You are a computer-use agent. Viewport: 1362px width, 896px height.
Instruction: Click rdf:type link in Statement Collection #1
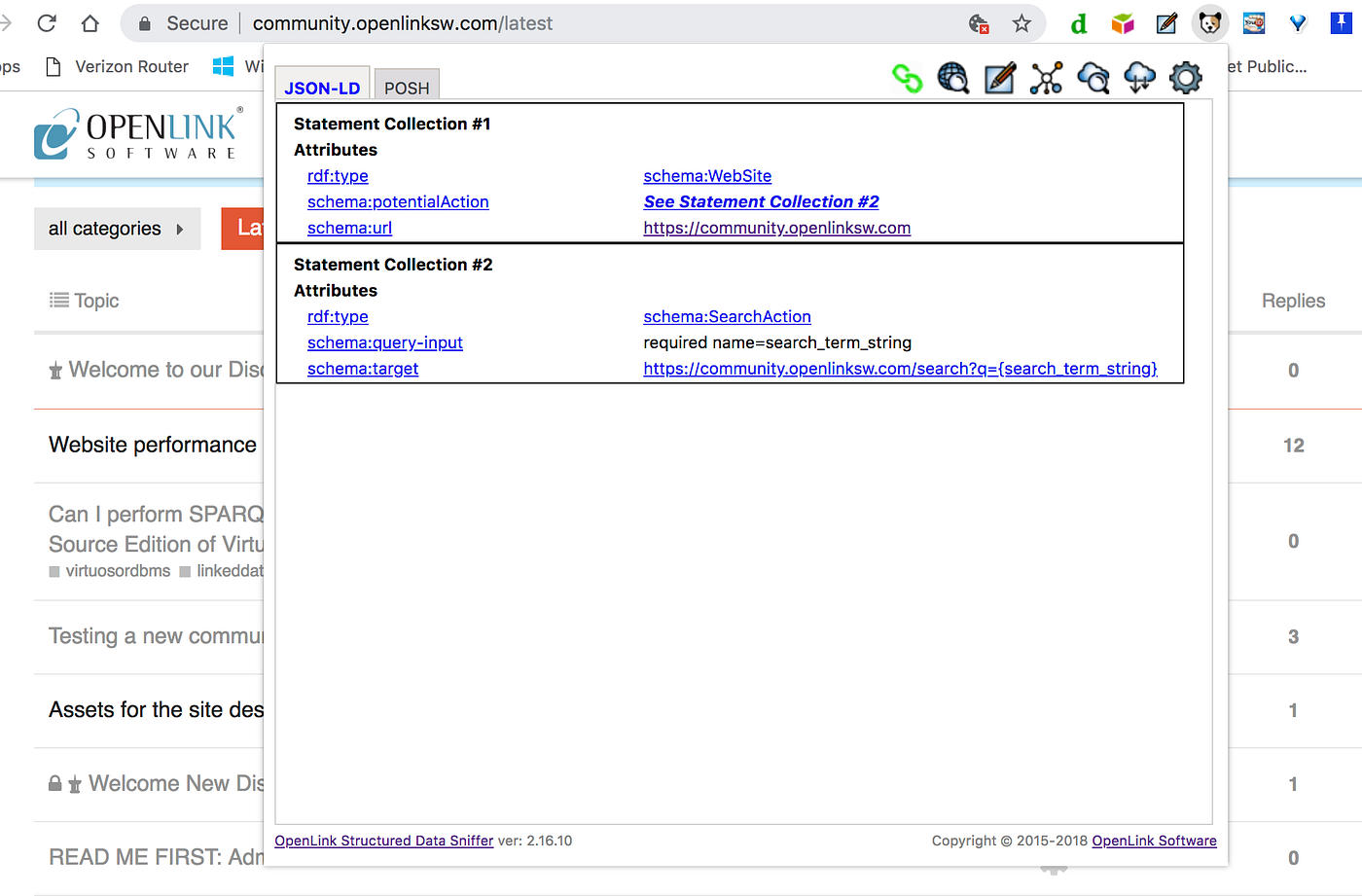(338, 176)
